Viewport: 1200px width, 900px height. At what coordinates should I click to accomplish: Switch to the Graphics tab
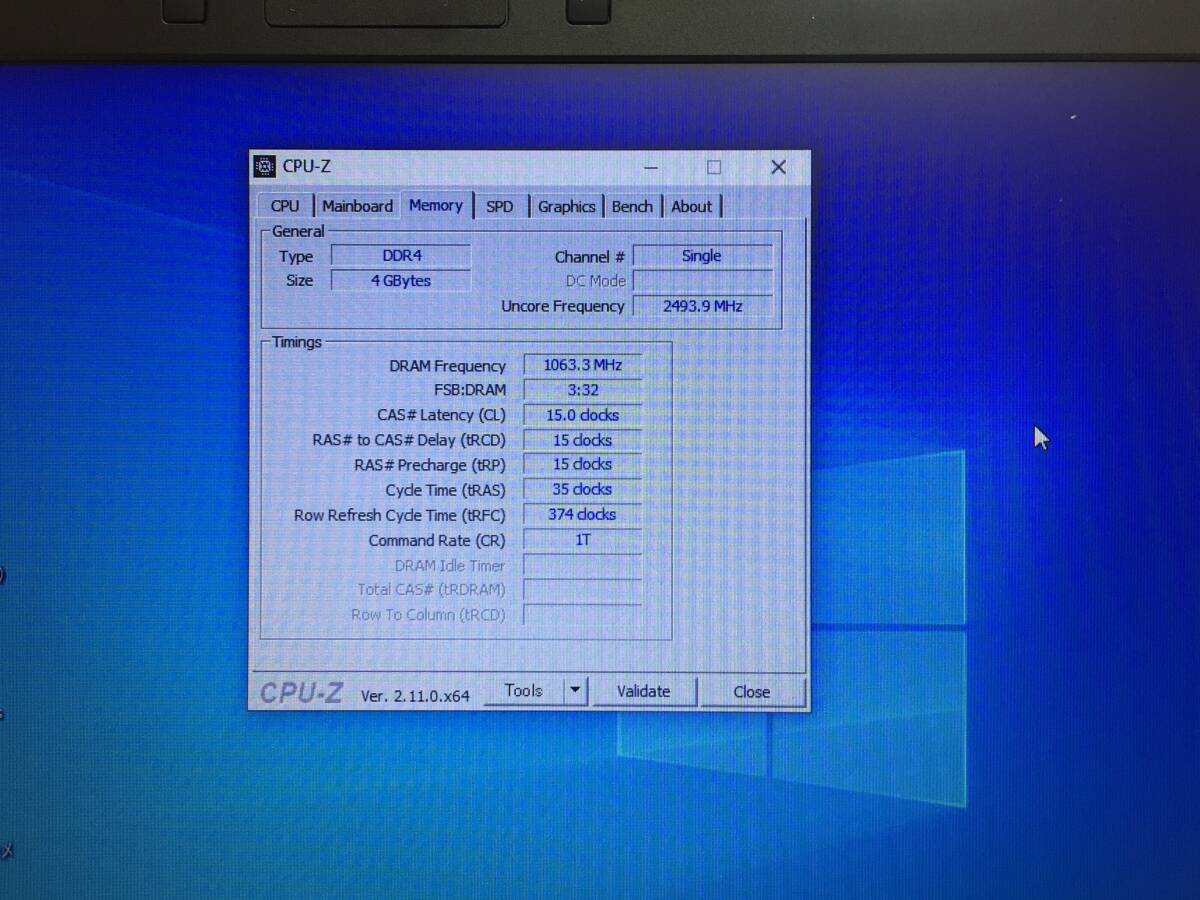click(x=566, y=206)
